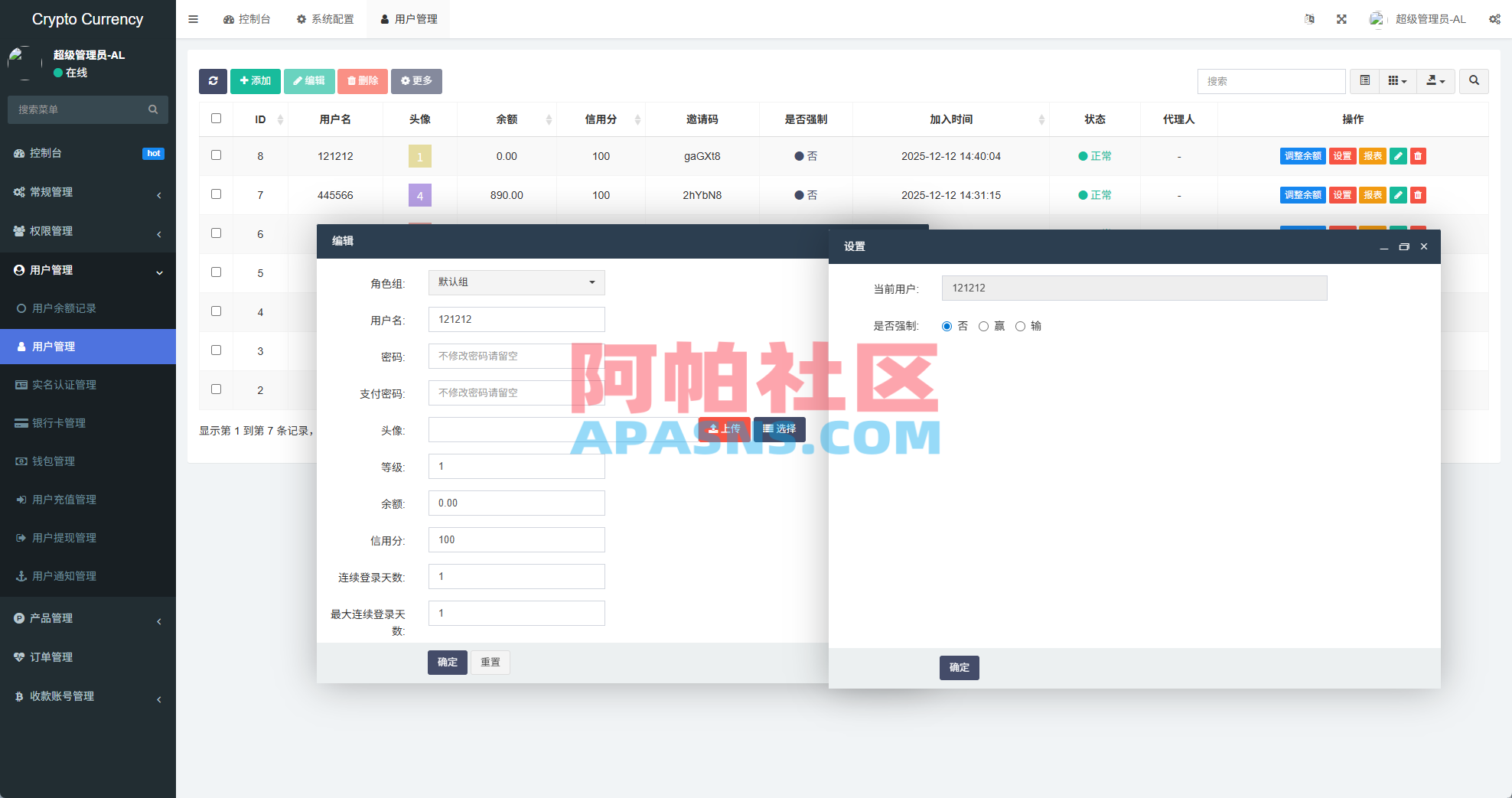Click 确定 button in 设置 dialog

(x=959, y=668)
